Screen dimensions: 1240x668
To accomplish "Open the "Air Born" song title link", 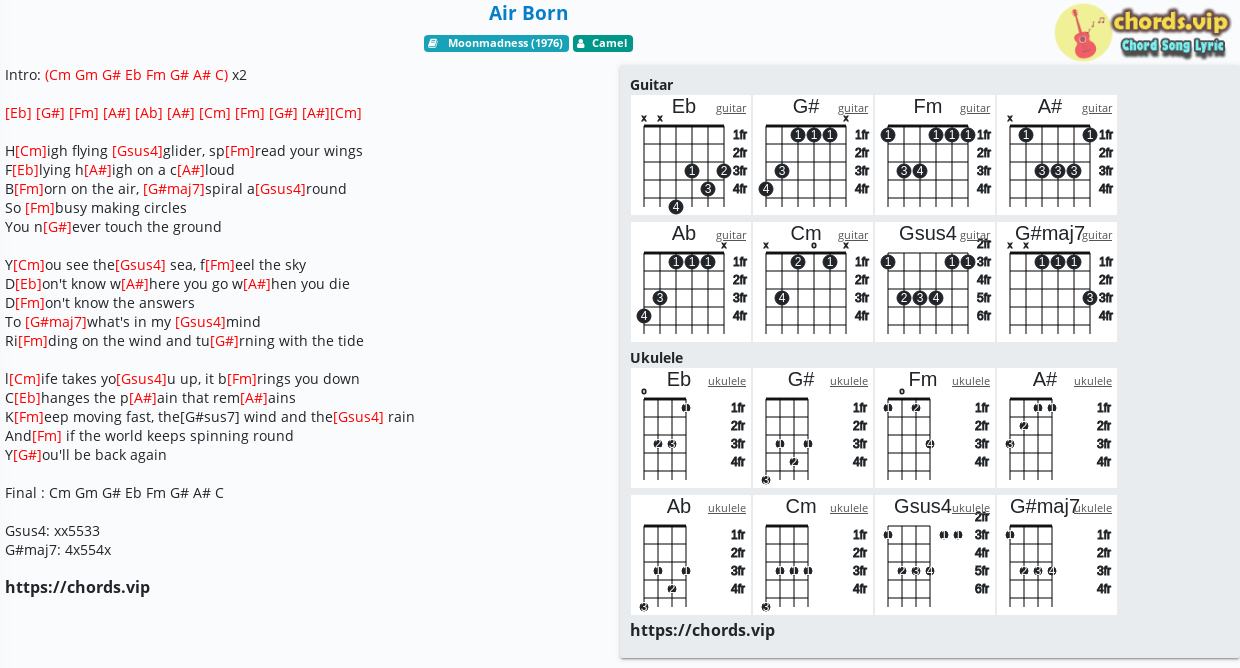I will tap(528, 13).
